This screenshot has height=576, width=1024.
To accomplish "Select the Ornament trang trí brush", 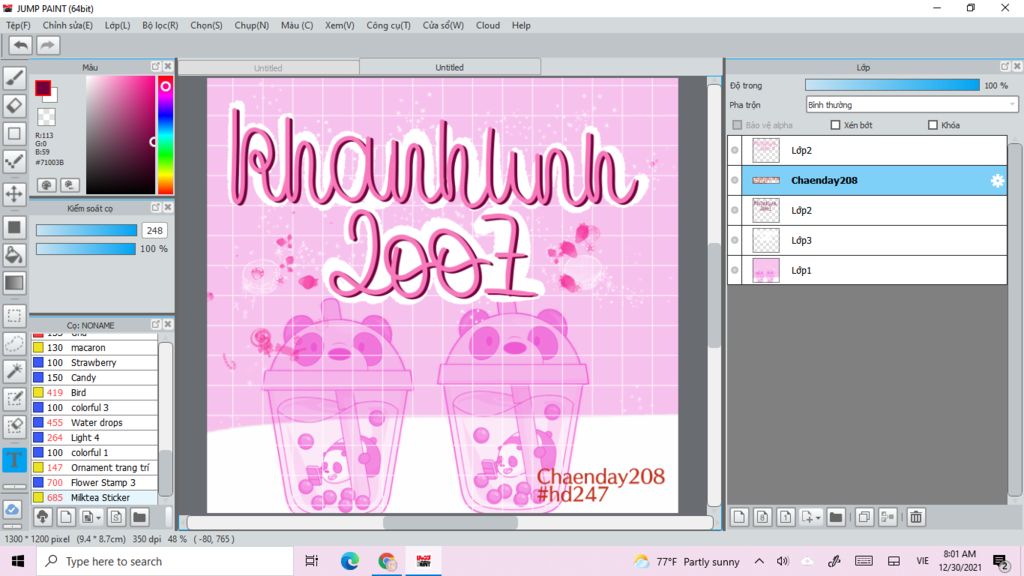I will (95, 468).
